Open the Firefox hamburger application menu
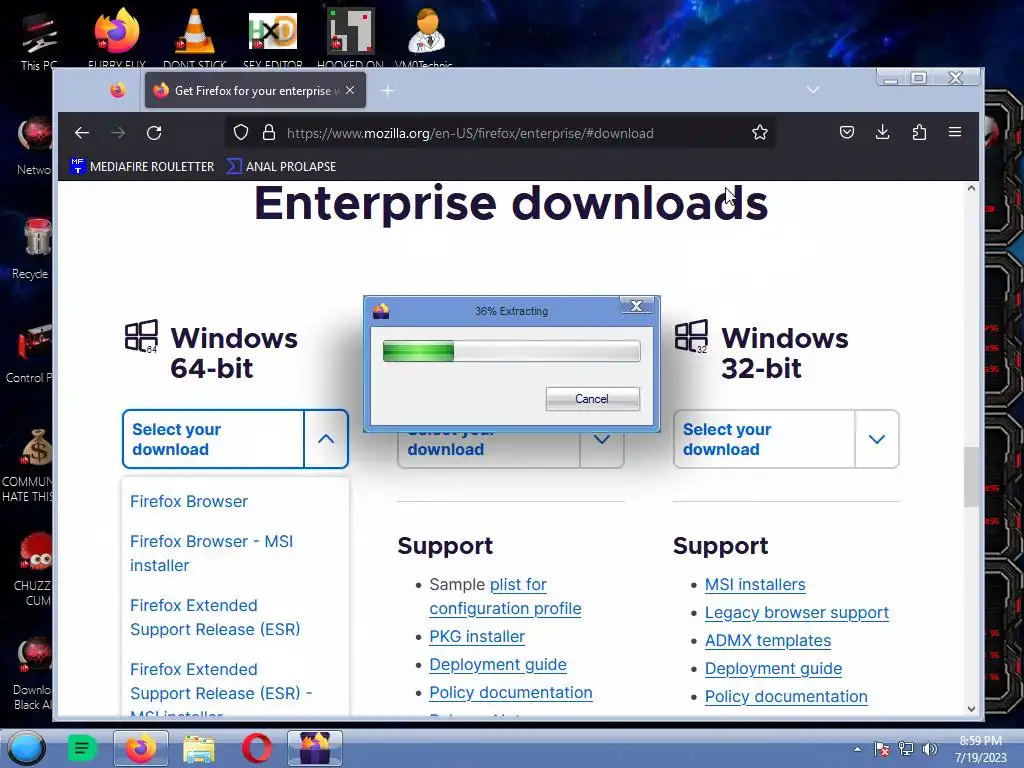 (x=955, y=132)
